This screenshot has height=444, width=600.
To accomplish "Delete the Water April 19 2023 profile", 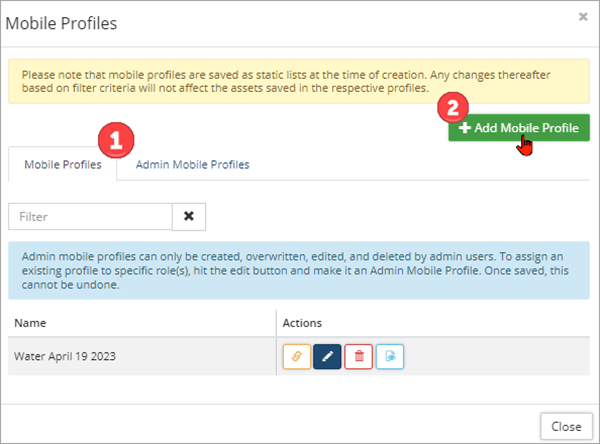I will tap(358, 356).
